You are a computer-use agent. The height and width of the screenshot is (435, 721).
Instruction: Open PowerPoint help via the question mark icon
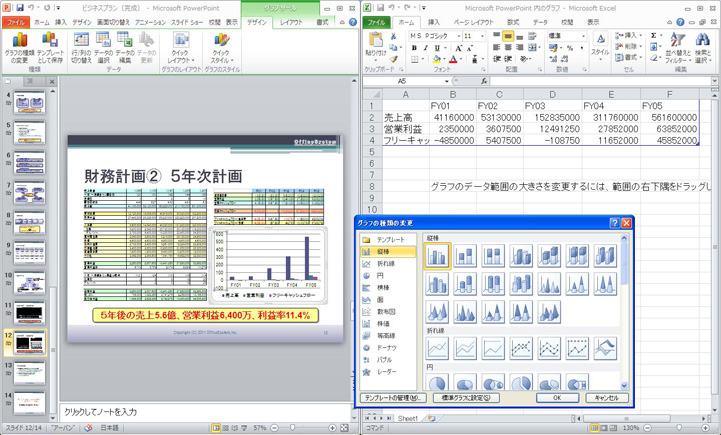click(x=353, y=22)
